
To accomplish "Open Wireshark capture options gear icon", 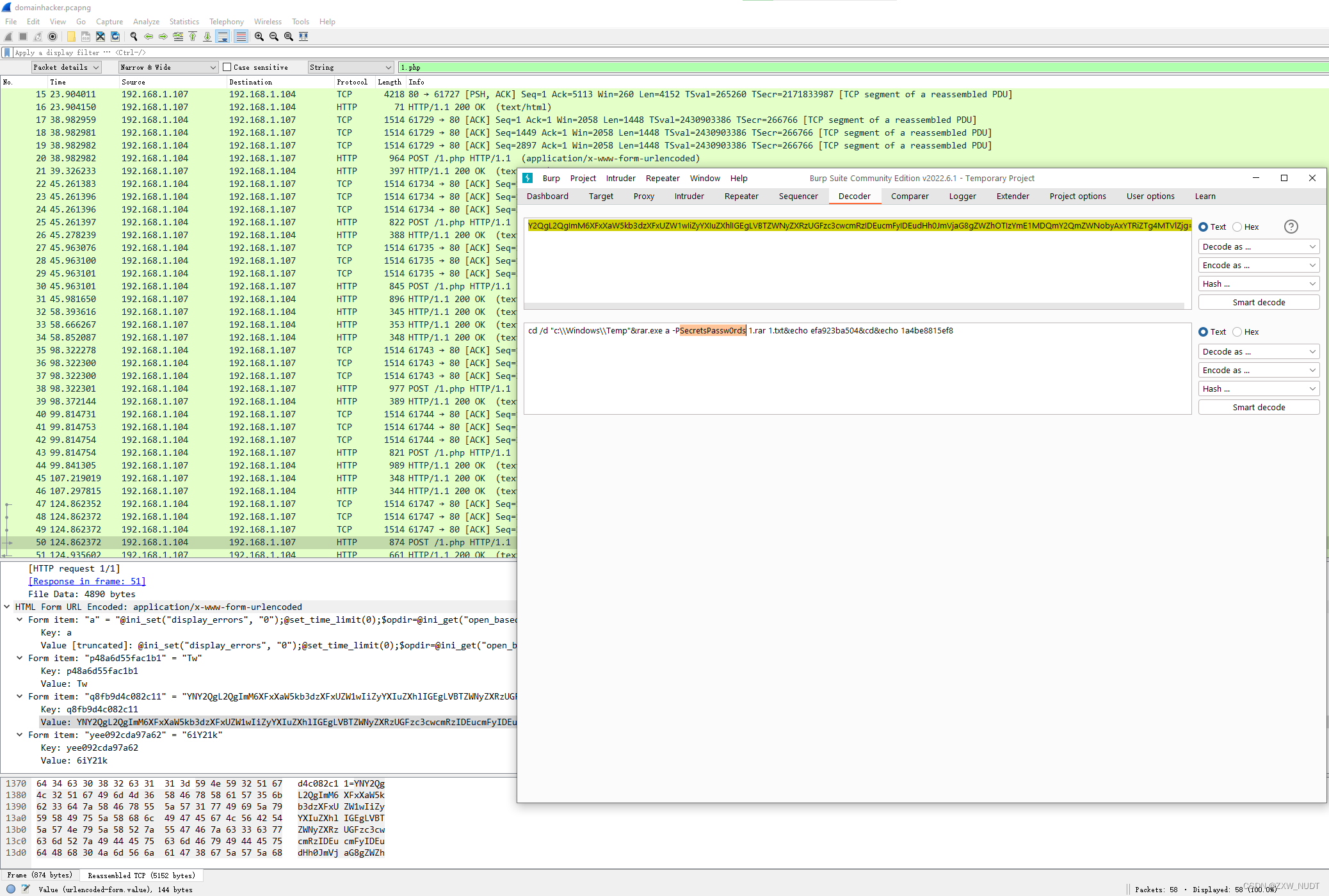I will point(52,36).
